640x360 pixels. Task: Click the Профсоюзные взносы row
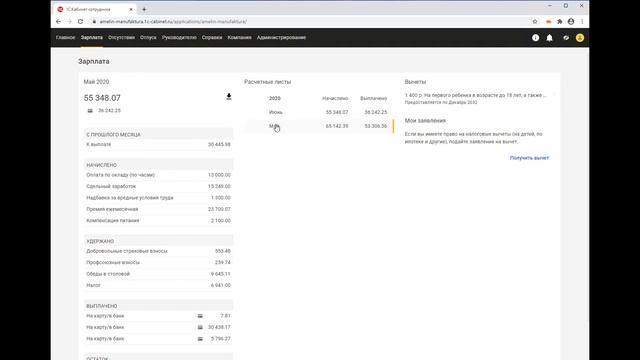(158, 262)
